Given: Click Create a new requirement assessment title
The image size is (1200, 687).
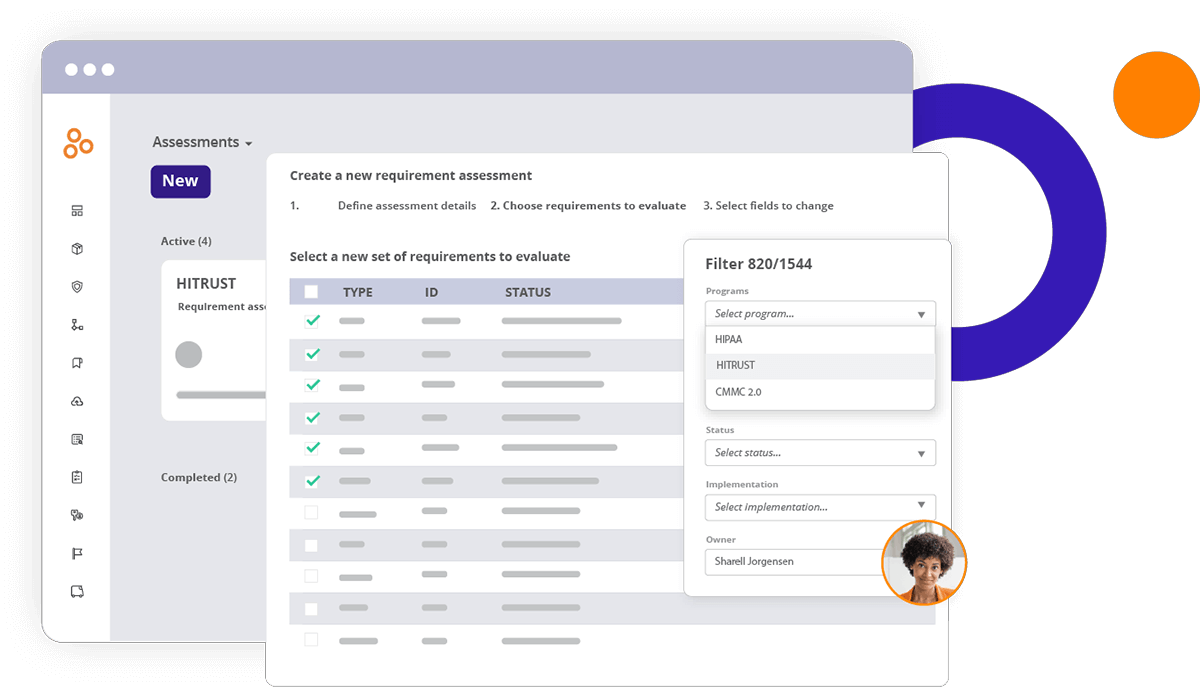Looking at the screenshot, I should (x=411, y=175).
